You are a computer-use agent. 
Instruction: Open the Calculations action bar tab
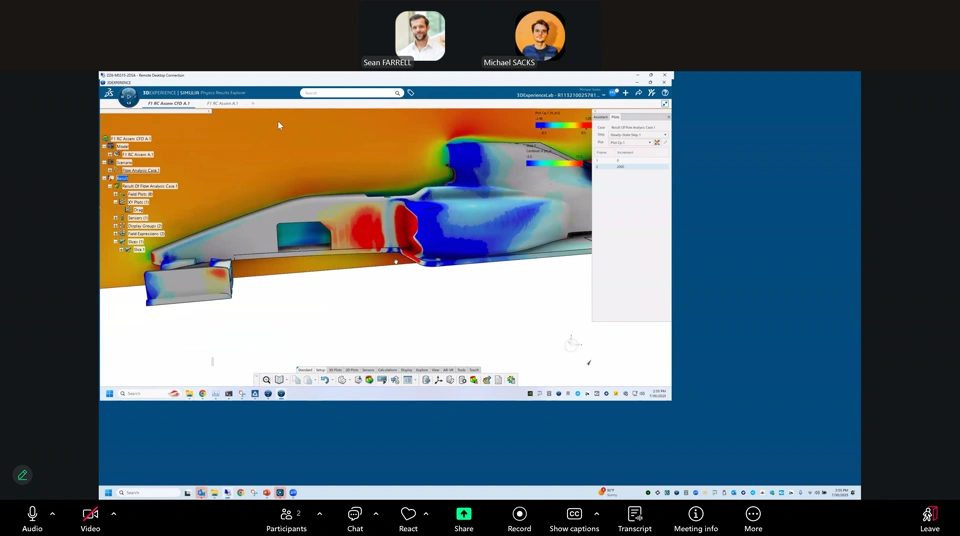click(x=388, y=370)
